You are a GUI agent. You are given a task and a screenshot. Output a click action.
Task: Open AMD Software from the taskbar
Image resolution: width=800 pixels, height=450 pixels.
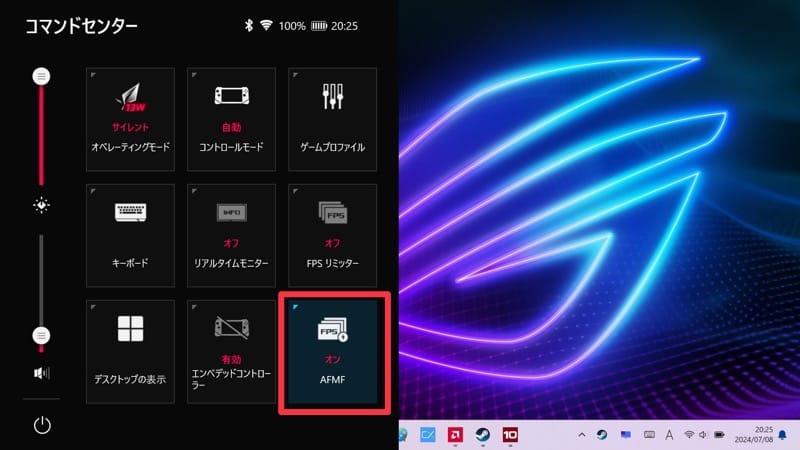[x=454, y=435]
